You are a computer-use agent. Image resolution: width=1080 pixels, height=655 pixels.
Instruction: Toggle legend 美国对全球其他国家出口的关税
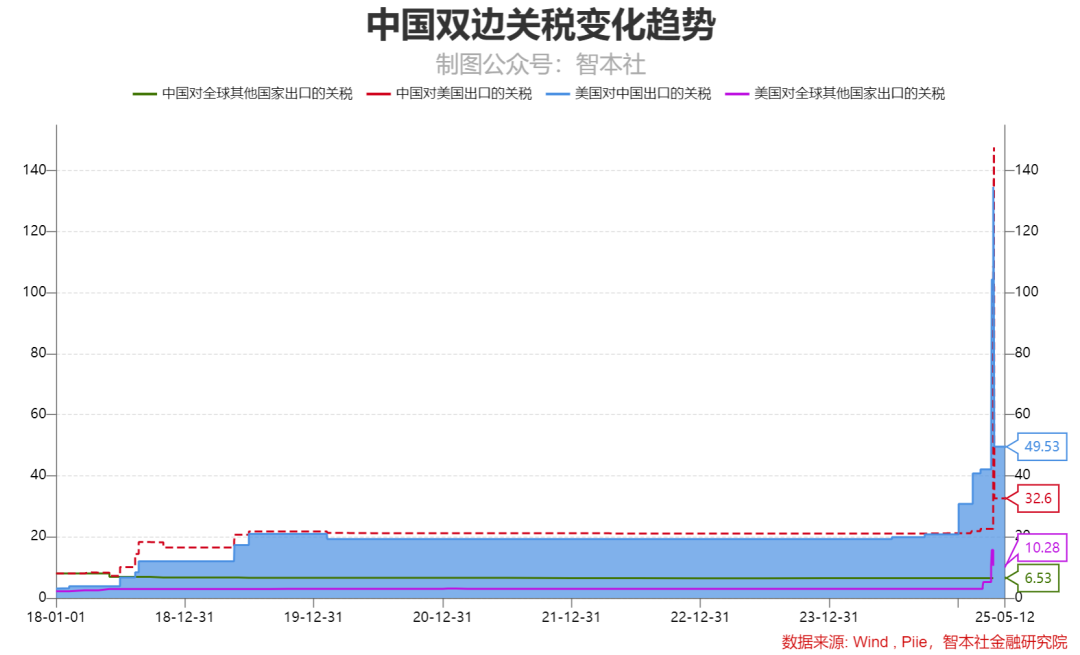(x=835, y=94)
